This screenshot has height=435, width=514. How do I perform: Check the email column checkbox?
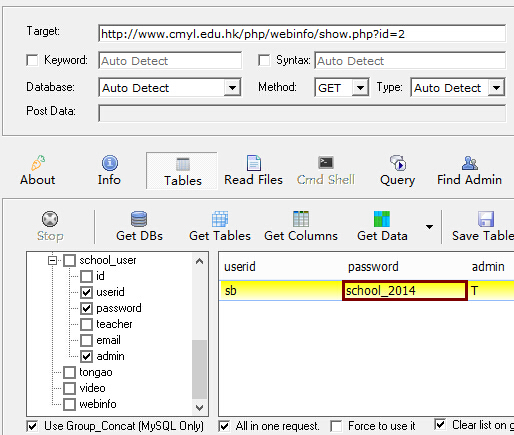click(x=86, y=340)
